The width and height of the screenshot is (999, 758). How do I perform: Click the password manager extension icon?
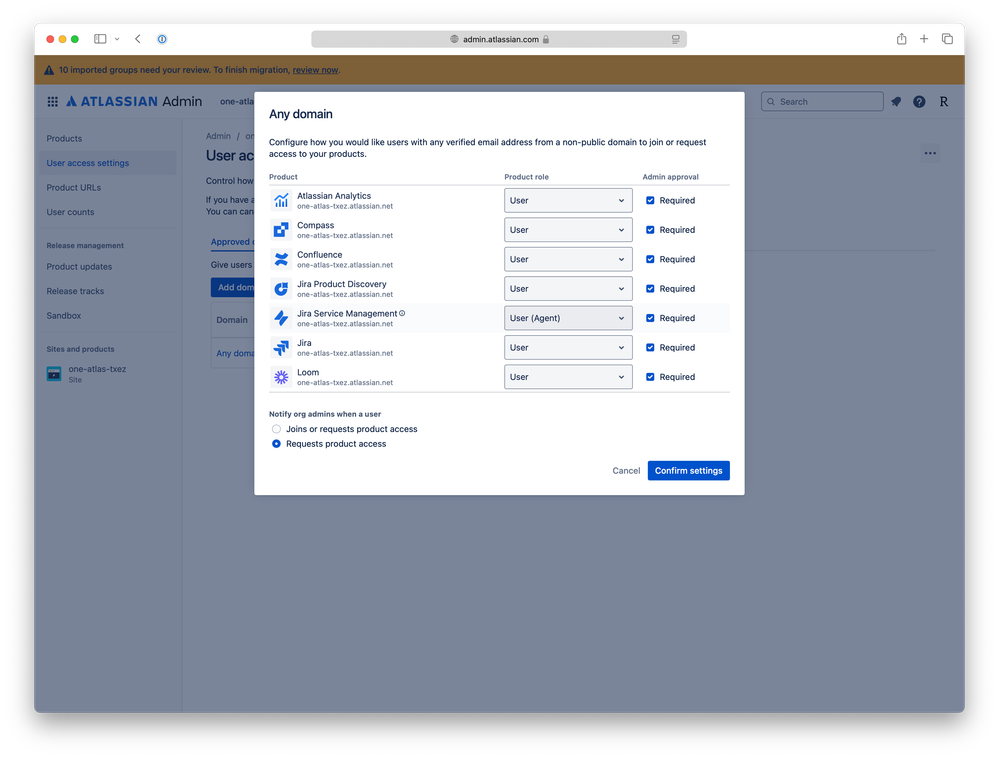coord(162,39)
